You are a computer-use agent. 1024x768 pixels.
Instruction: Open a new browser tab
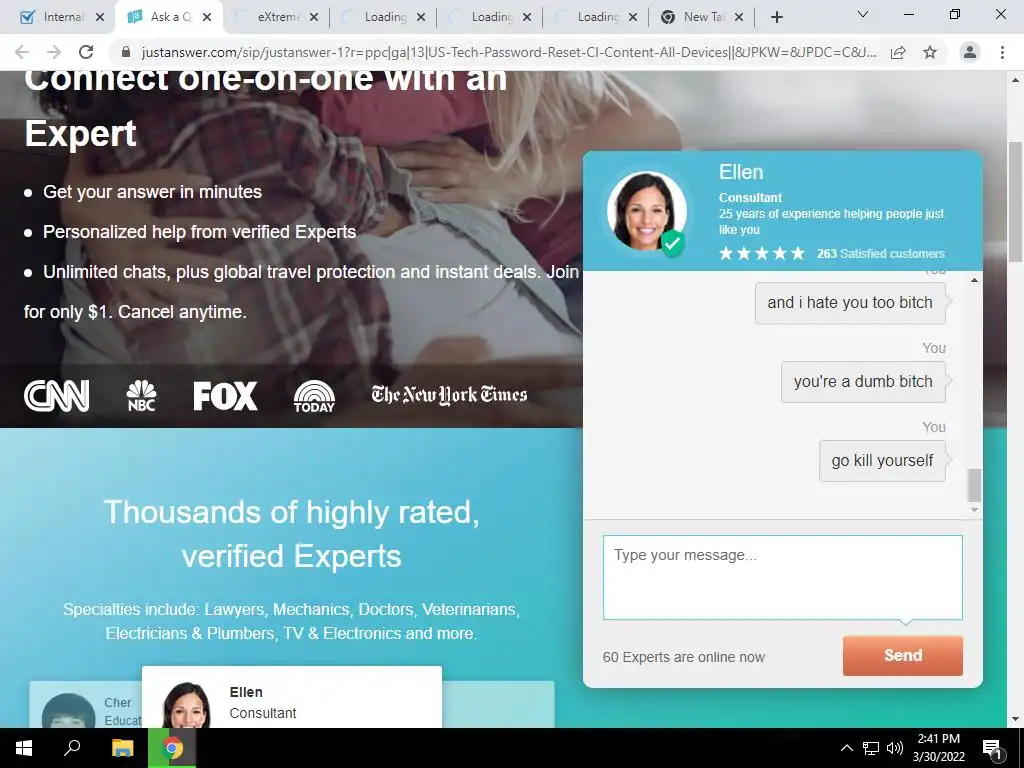click(x=776, y=18)
